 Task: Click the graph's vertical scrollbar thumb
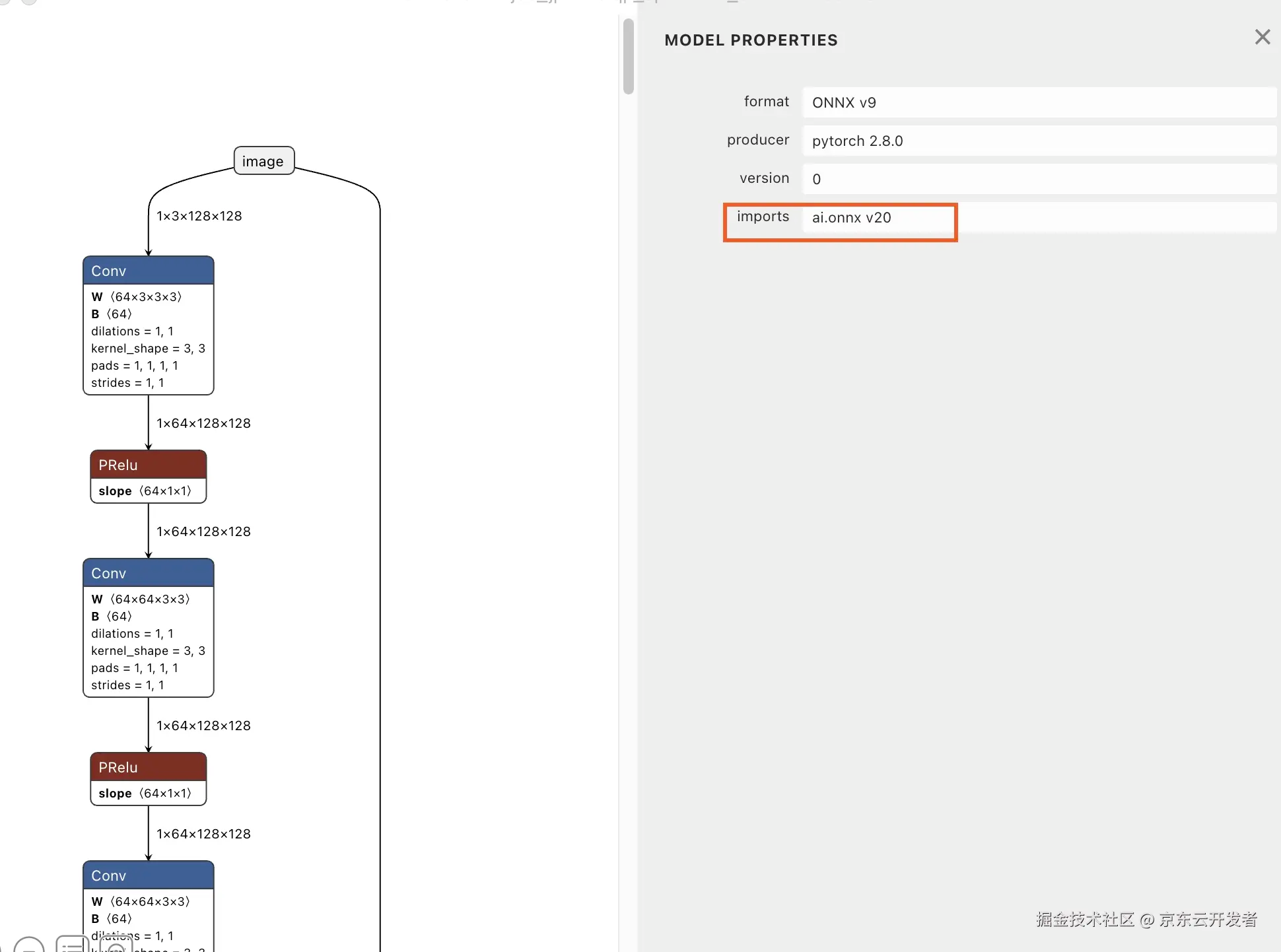[x=628, y=56]
